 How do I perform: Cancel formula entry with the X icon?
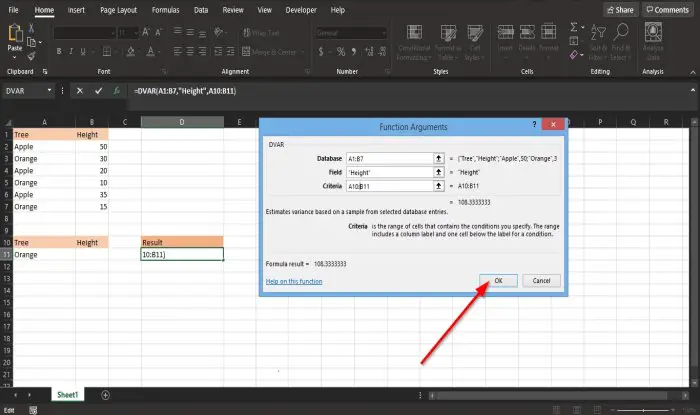pyautogui.click(x=79, y=91)
